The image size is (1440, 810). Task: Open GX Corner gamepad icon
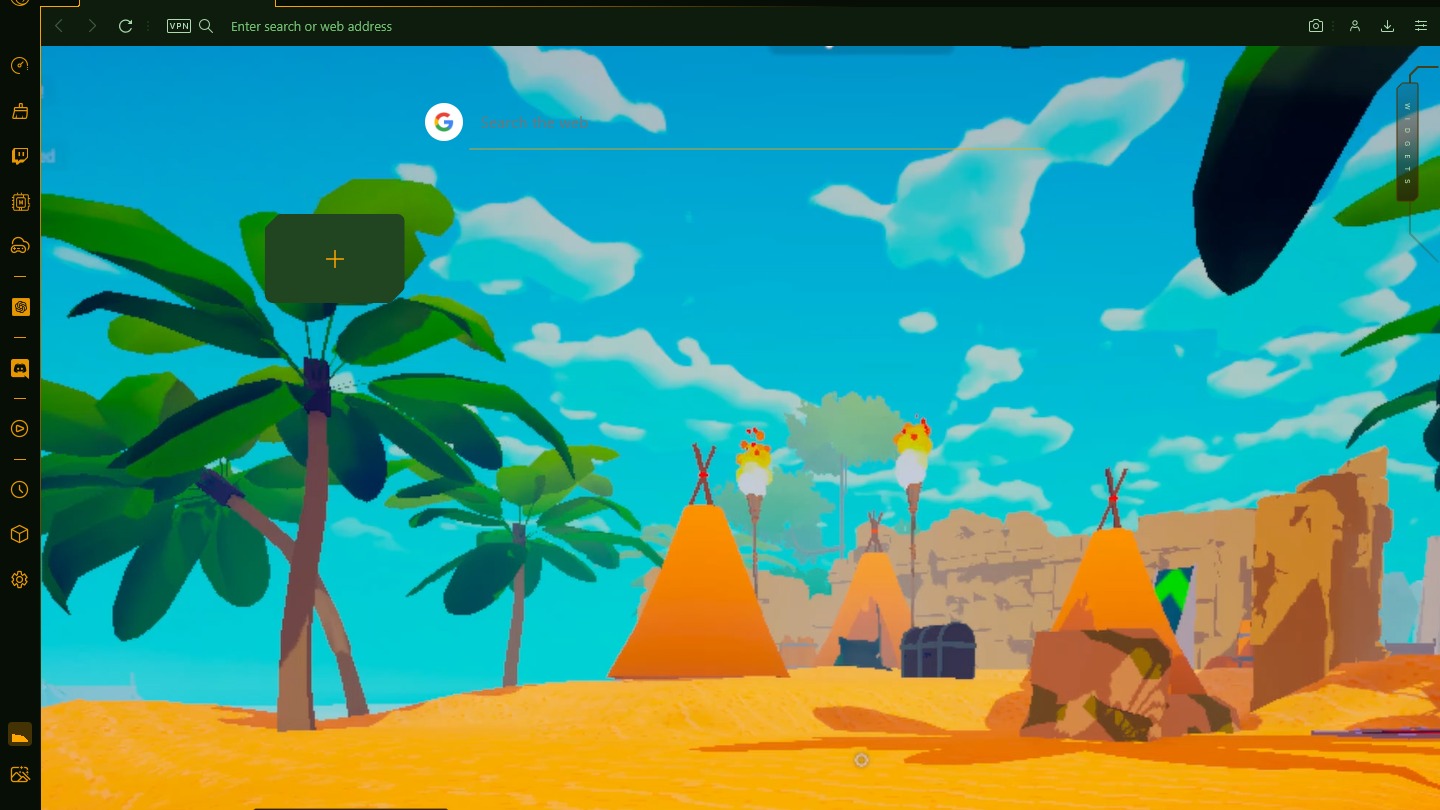[x=20, y=245]
